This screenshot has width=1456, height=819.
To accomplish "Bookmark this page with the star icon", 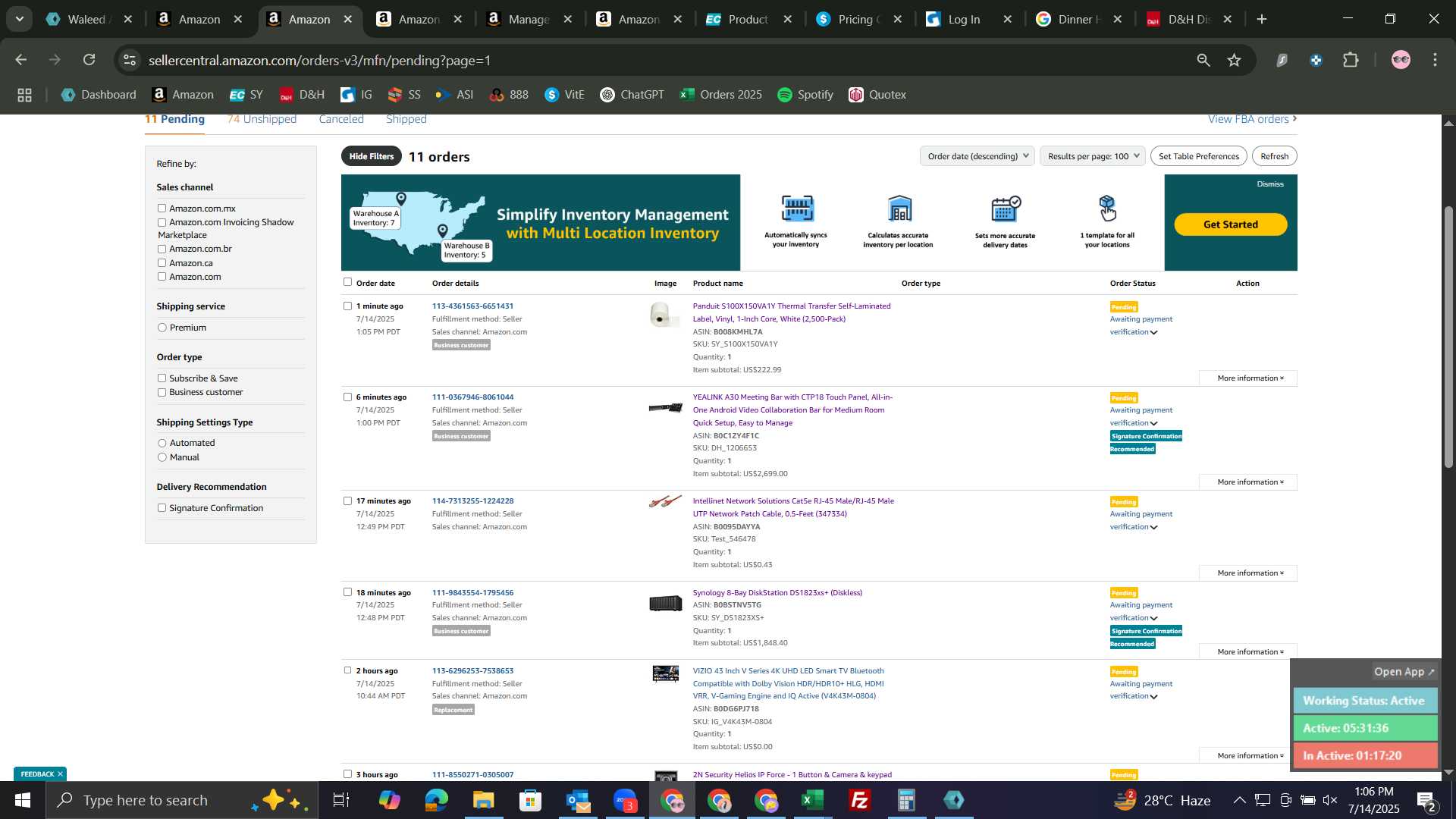I will 1235,60.
